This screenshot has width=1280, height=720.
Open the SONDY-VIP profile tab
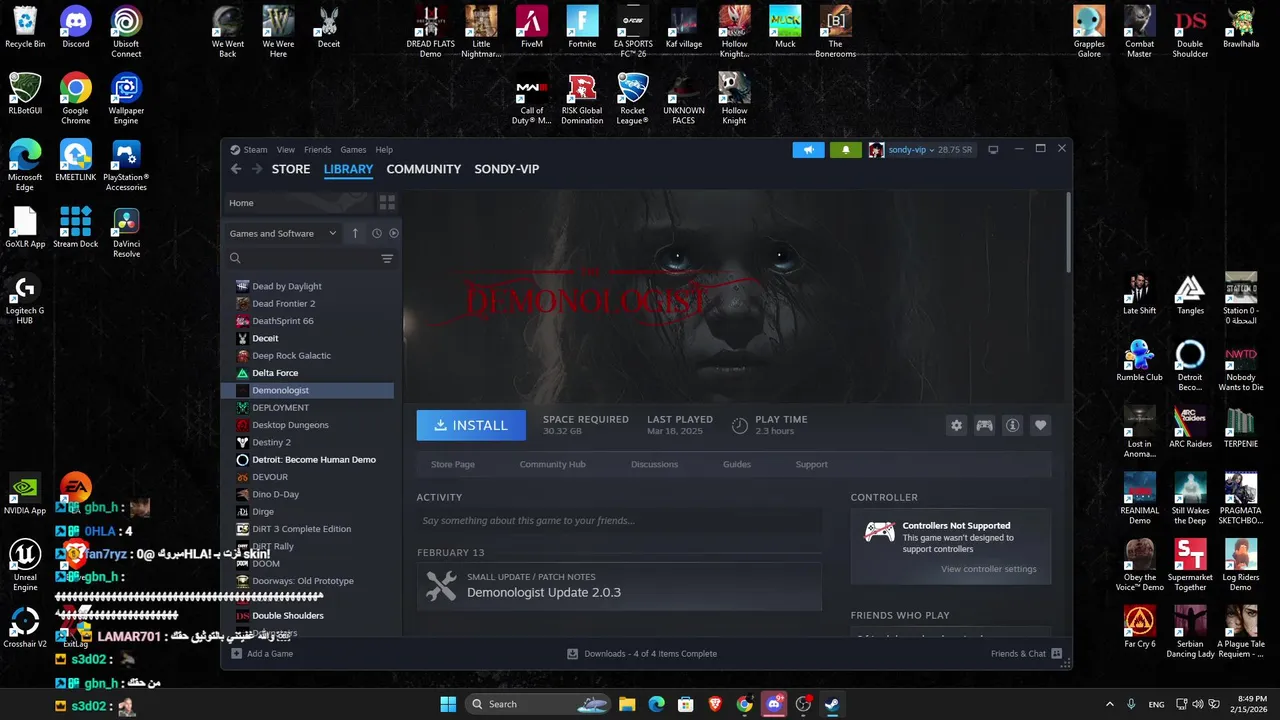click(x=507, y=169)
